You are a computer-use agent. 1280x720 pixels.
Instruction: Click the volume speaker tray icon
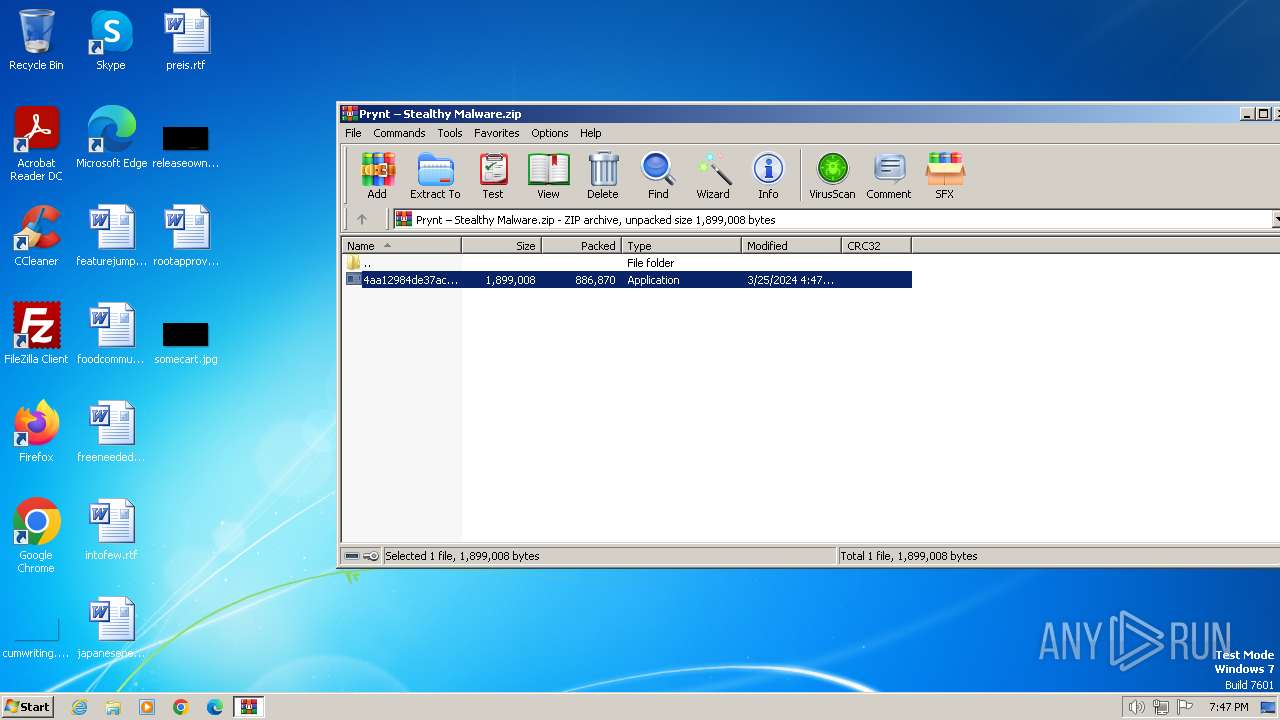1136,707
